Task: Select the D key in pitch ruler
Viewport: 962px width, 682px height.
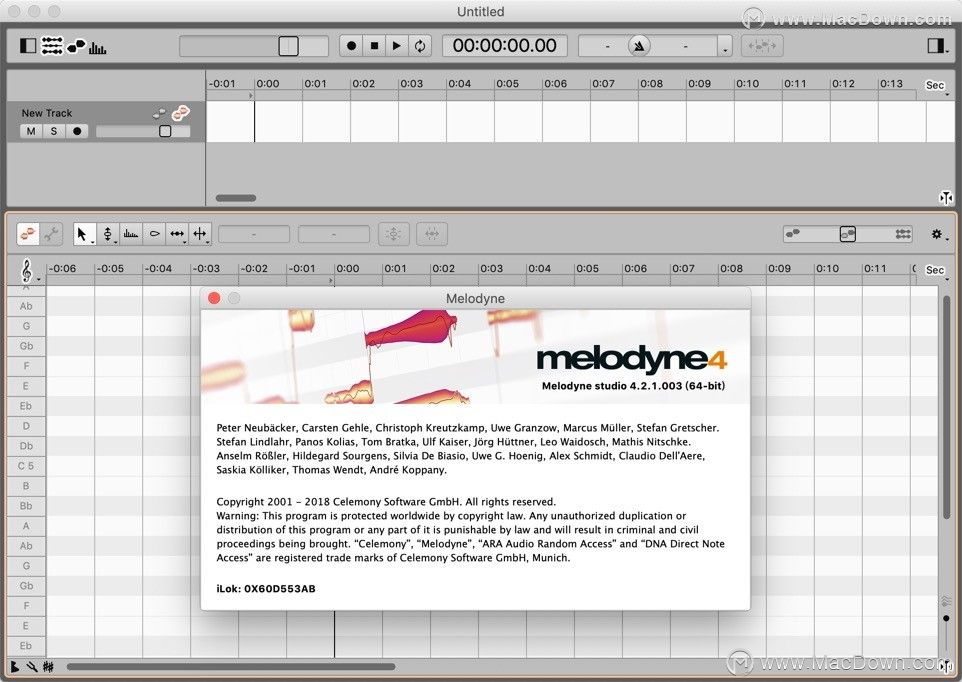Action: click(26, 426)
